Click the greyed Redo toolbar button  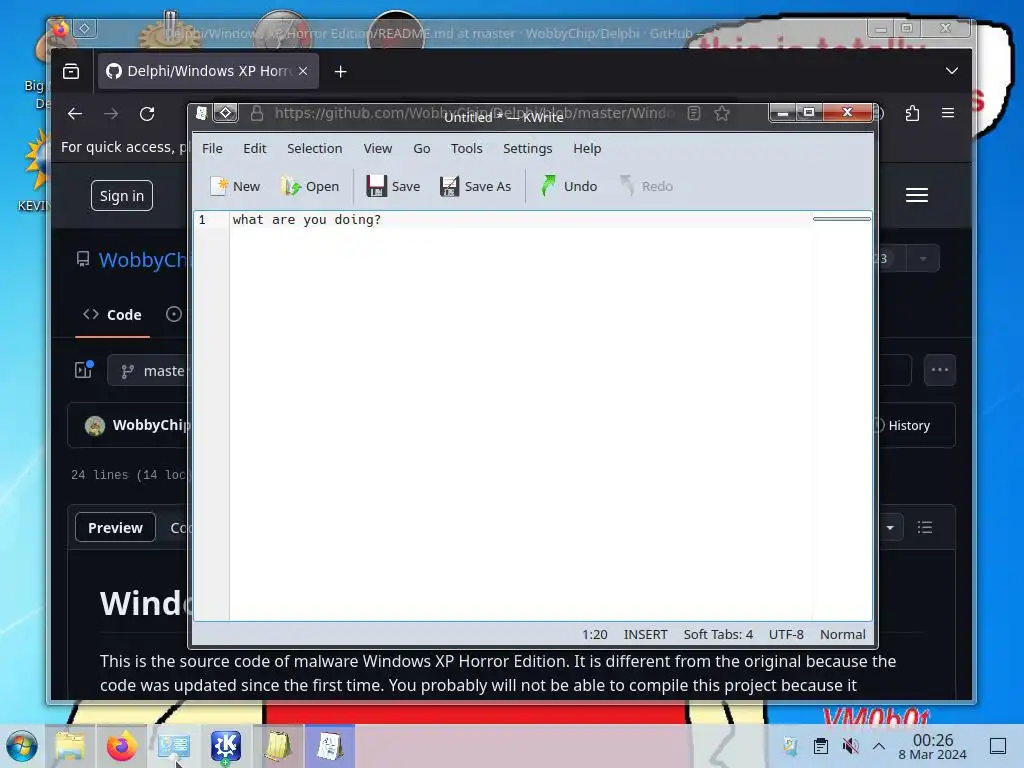point(646,186)
